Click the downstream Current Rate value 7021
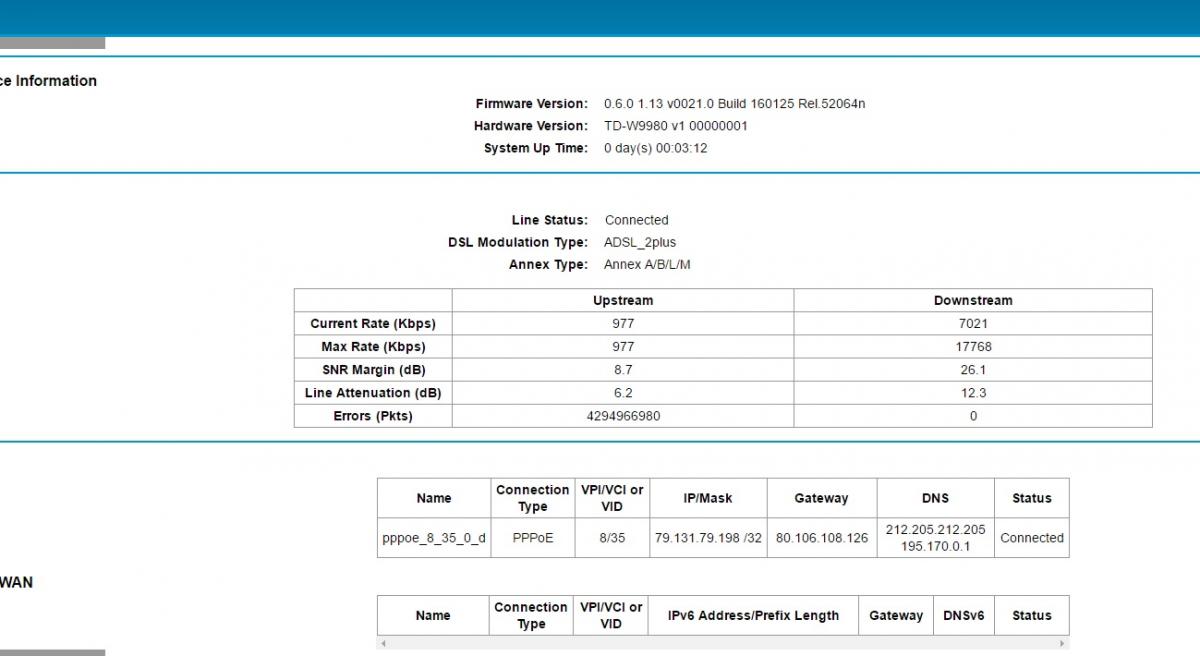The width and height of the screenshot is (1200, 656). click(x=972, y=324)
